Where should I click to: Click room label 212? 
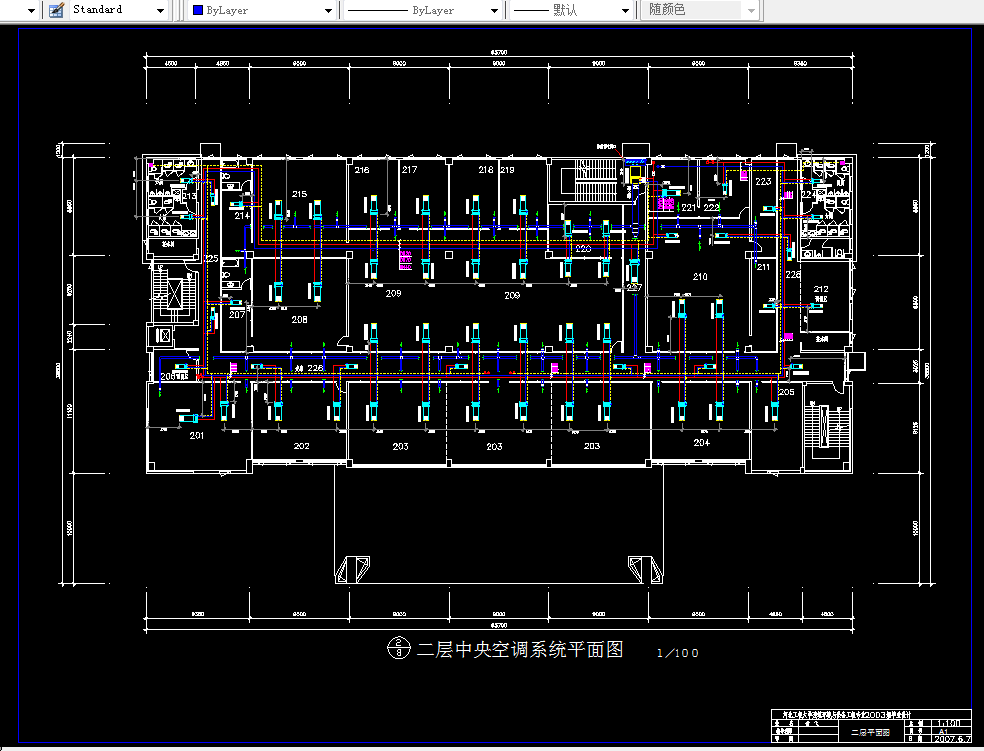pos(821,289)
